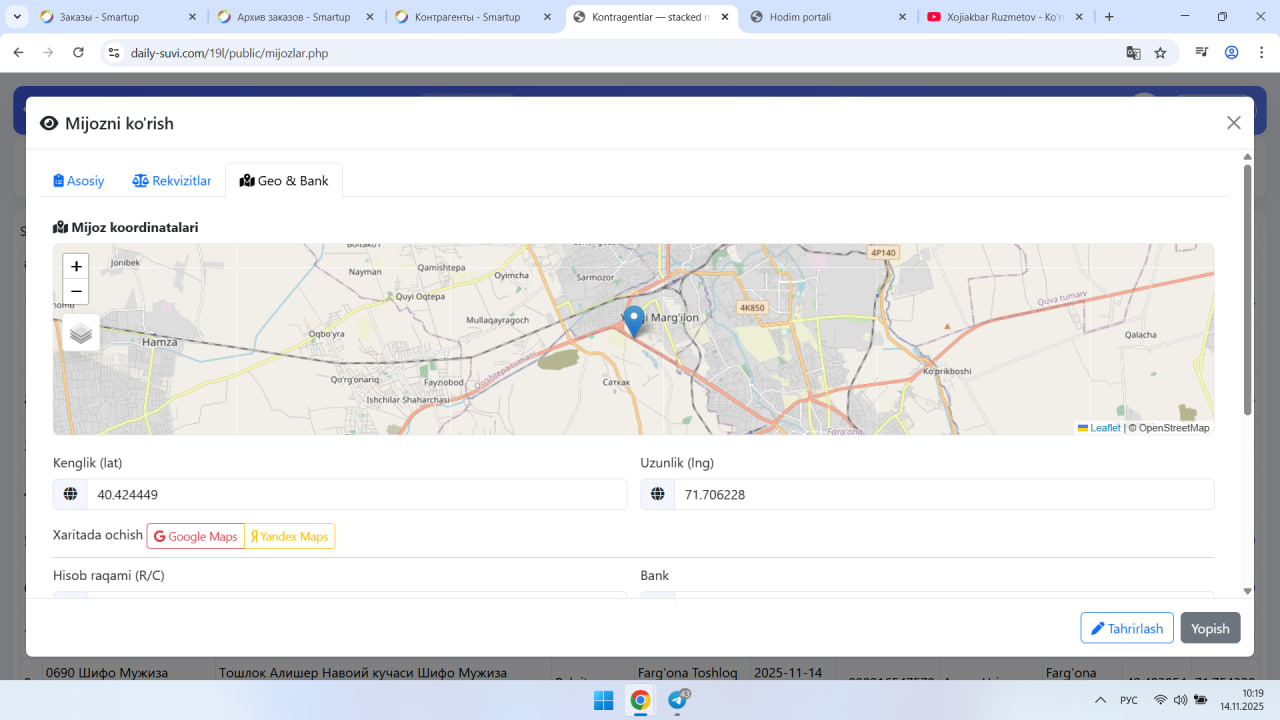The width and height of the screenshot is (1280, 720).
Task: Switch to the Rekvizitlar tab
Action: [172, 181]
